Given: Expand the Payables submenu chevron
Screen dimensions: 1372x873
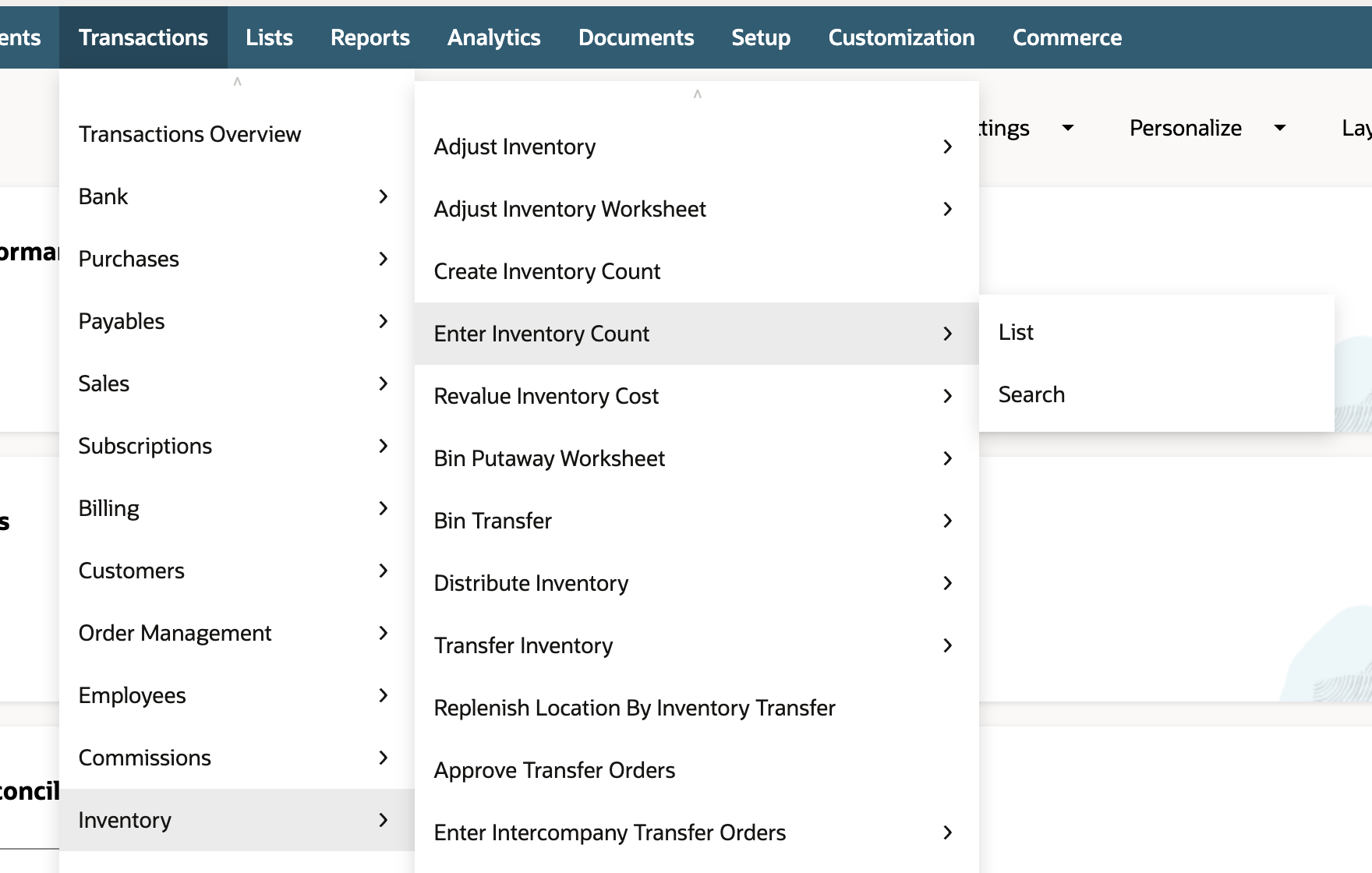Looking at the screenshot, I should (x=383, y=321).
